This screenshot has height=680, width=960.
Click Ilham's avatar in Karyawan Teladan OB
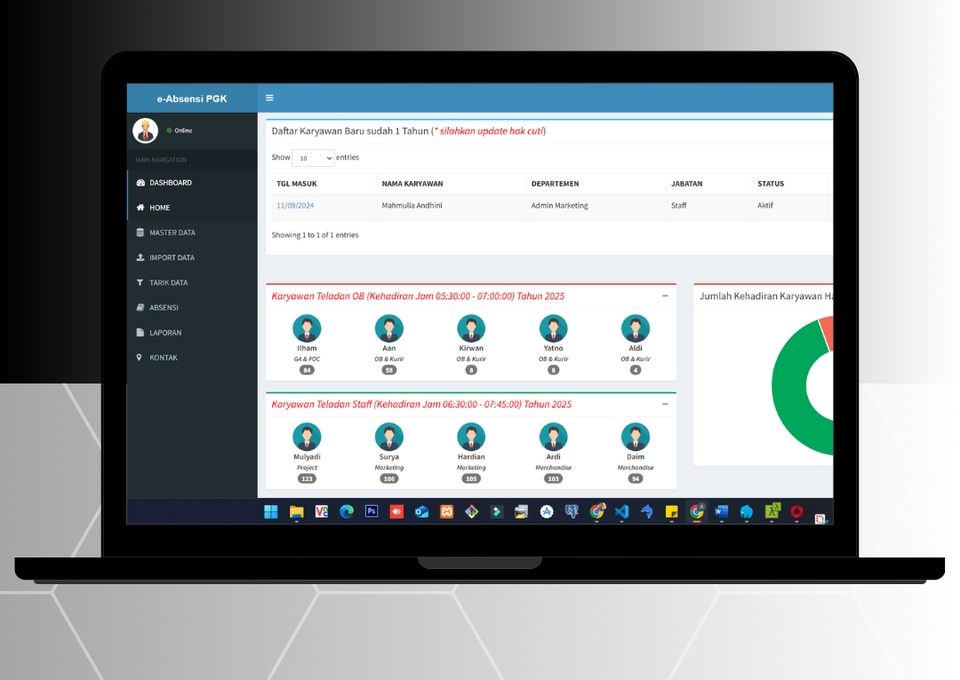click(x=306, y=328)
